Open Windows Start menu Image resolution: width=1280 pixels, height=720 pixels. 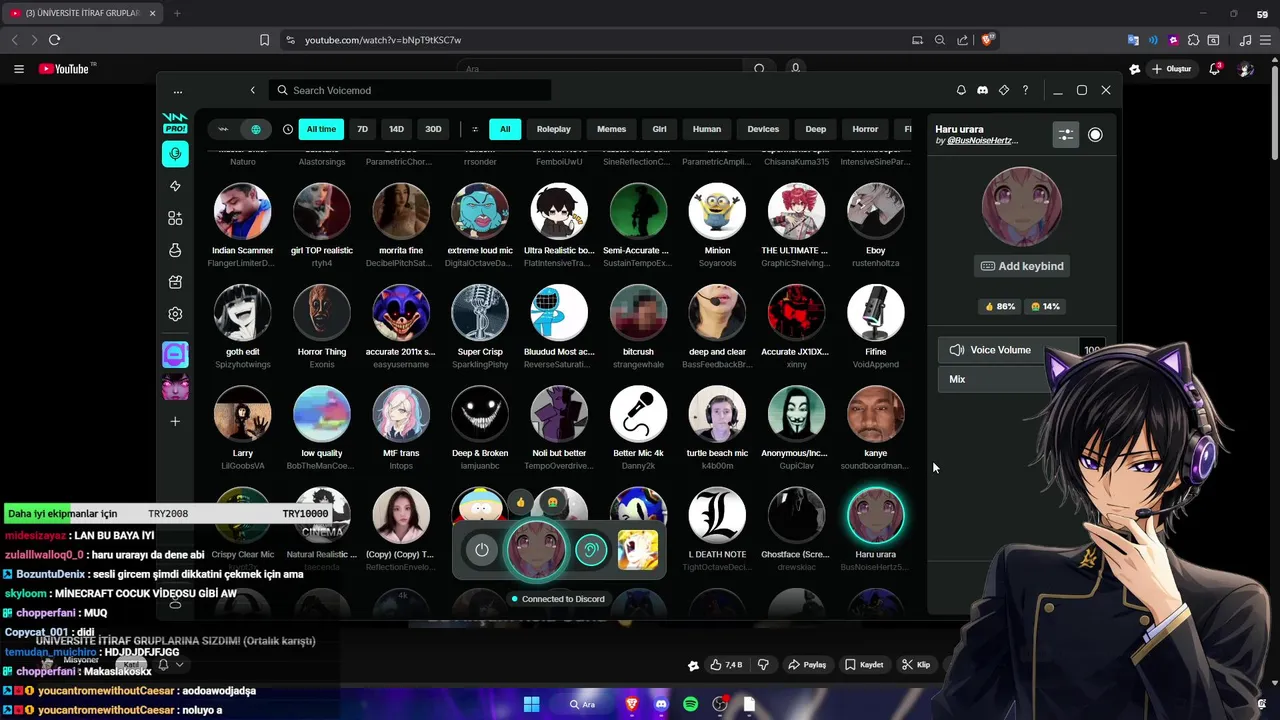pyautogui.click(x=531, y=704)
